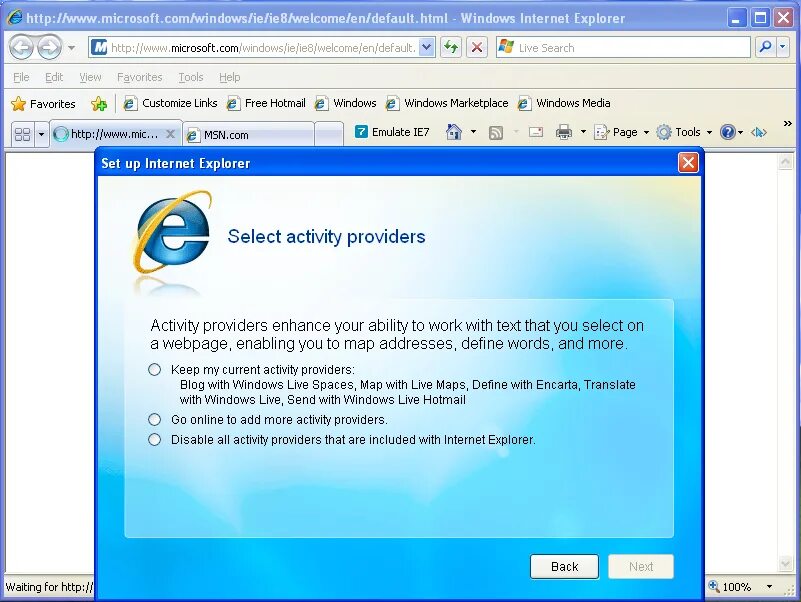Open the Windows Media favorite link
Screen dimensions: 801x602
pyautogui.click(x=564, y=103)
